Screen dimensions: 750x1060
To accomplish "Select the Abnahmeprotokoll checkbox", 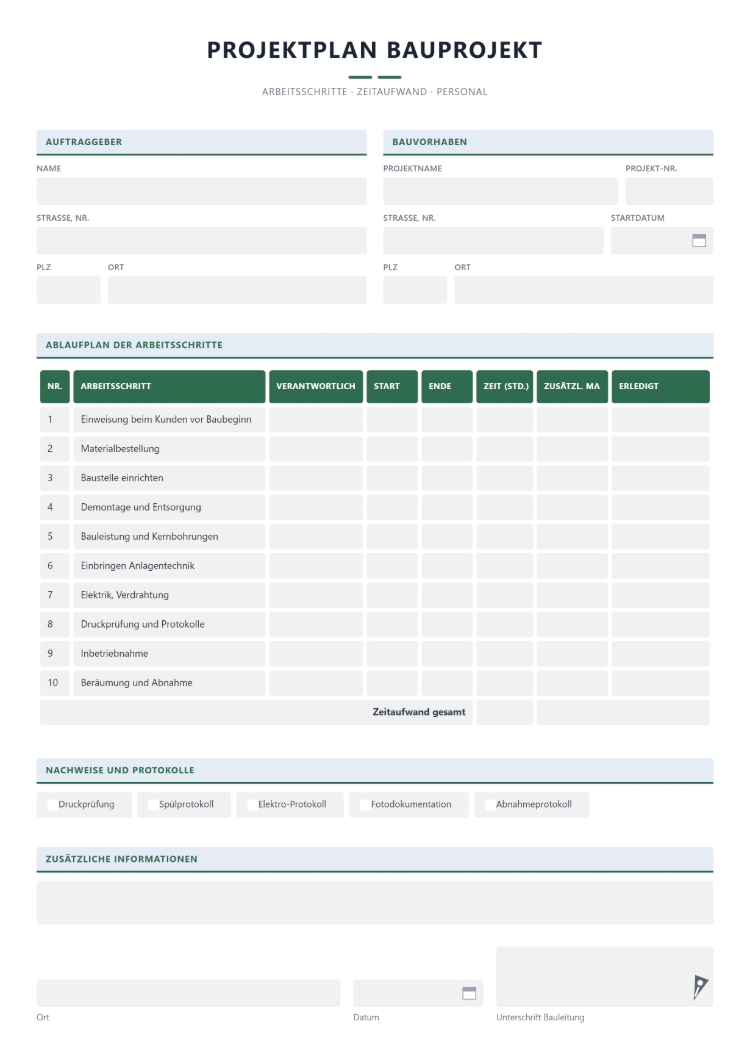I will (x=490, y=804).
